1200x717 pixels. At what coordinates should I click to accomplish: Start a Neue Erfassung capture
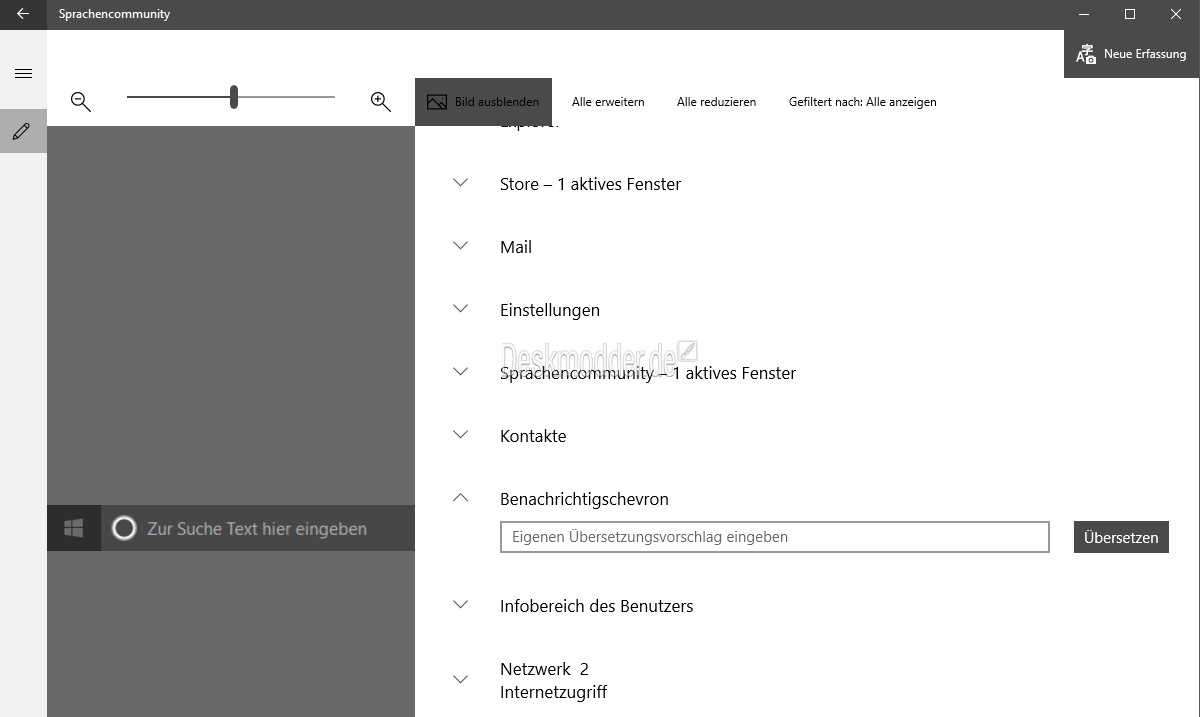pyautogui.click(x=1132, y=54)
